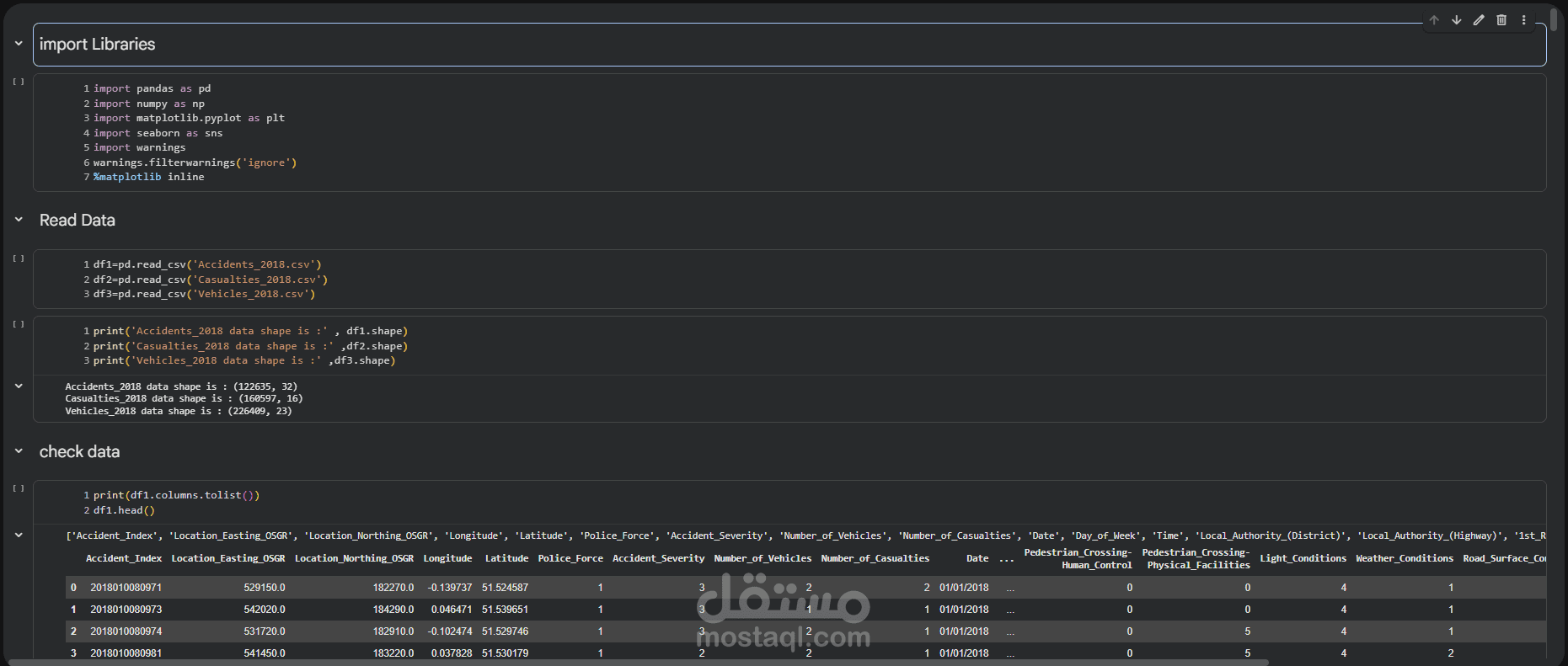Click the df3 read_csv 'Vehicles_2018.csv' line

(x=205, y=294)
